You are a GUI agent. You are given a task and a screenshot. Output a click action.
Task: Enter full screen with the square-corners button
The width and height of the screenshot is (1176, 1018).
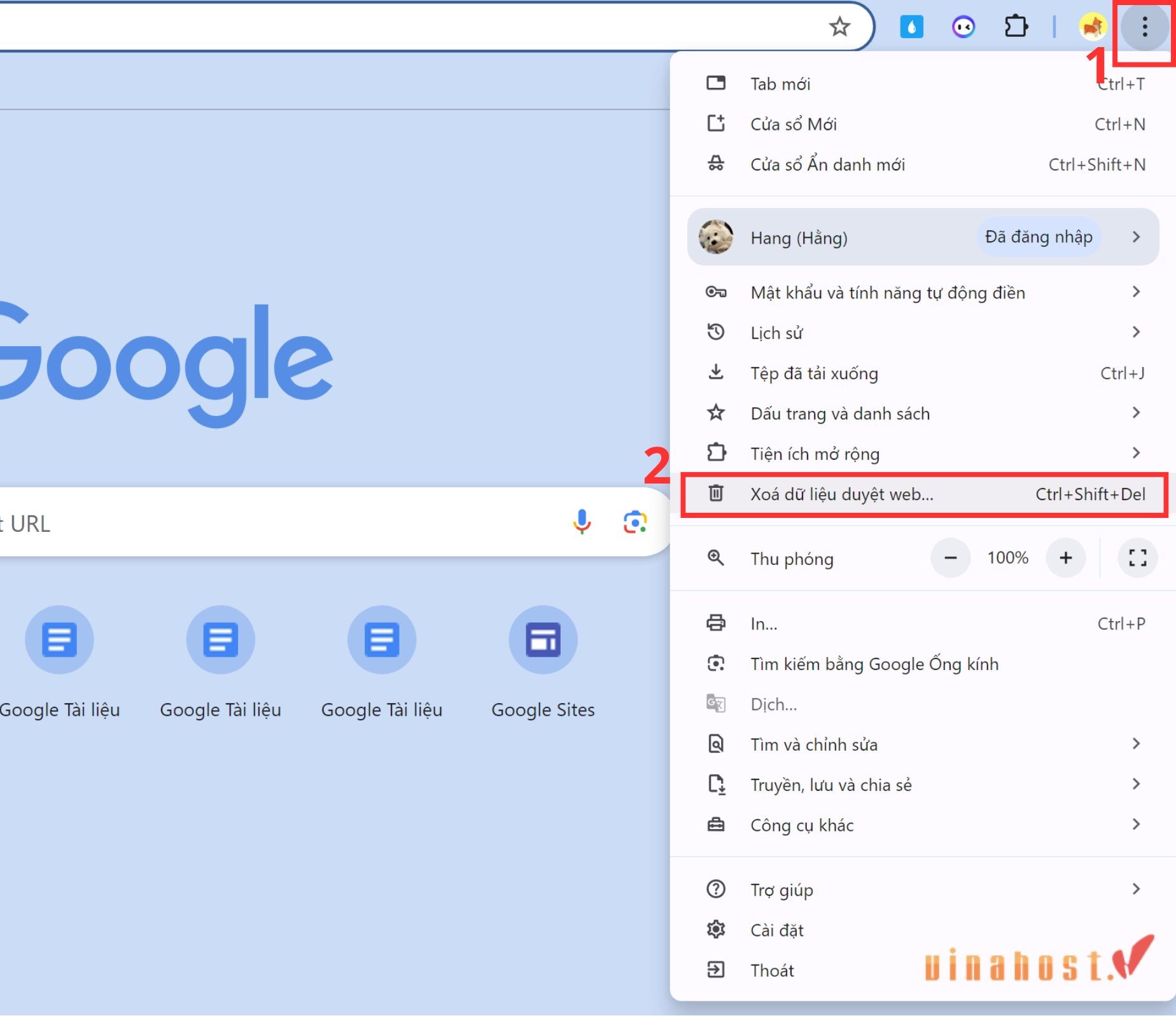click(1138, 558)
